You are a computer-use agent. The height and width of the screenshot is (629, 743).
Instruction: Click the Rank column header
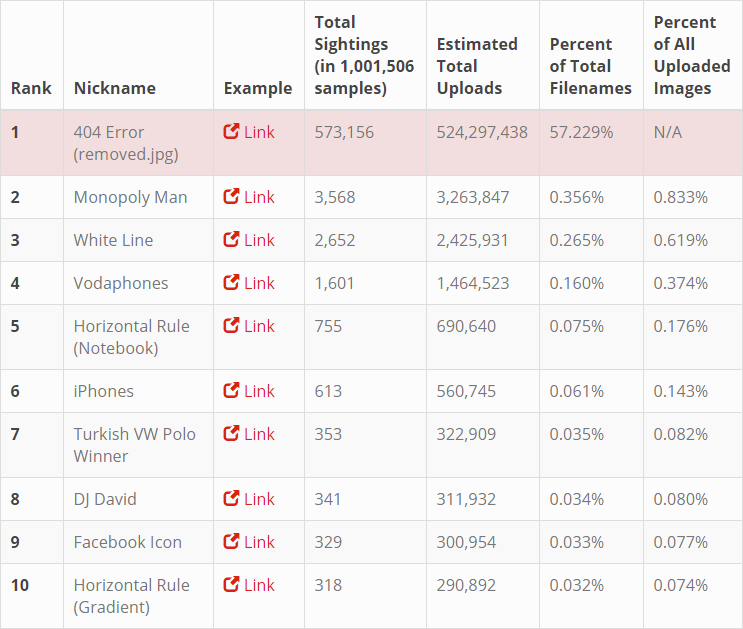pyautogui.click(x=31, y=88)
